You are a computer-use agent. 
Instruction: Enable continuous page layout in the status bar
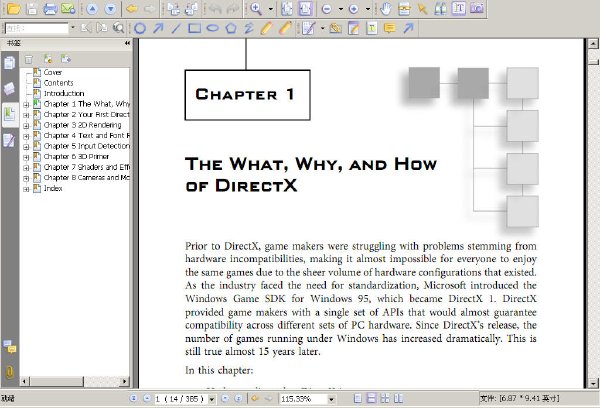(x=371, y=399)
